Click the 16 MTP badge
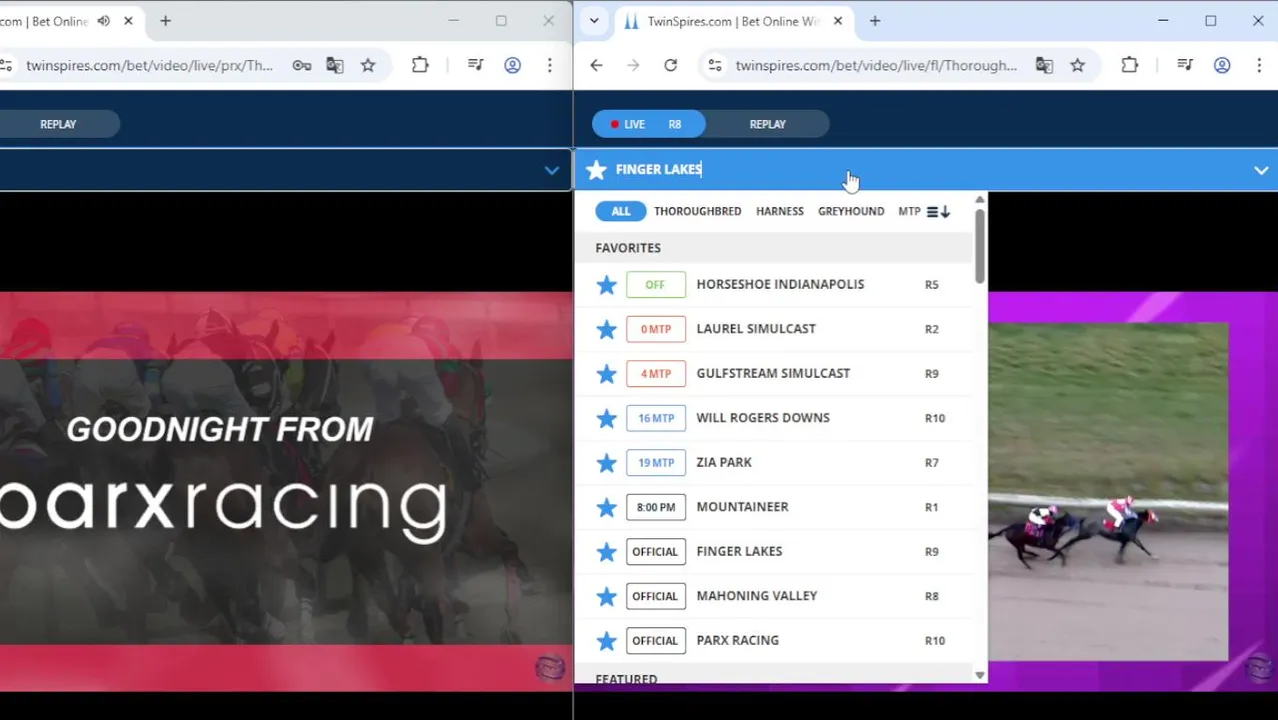Image resolution: width=1278 pixels, height=720 pixels. [x=656, y=418]
